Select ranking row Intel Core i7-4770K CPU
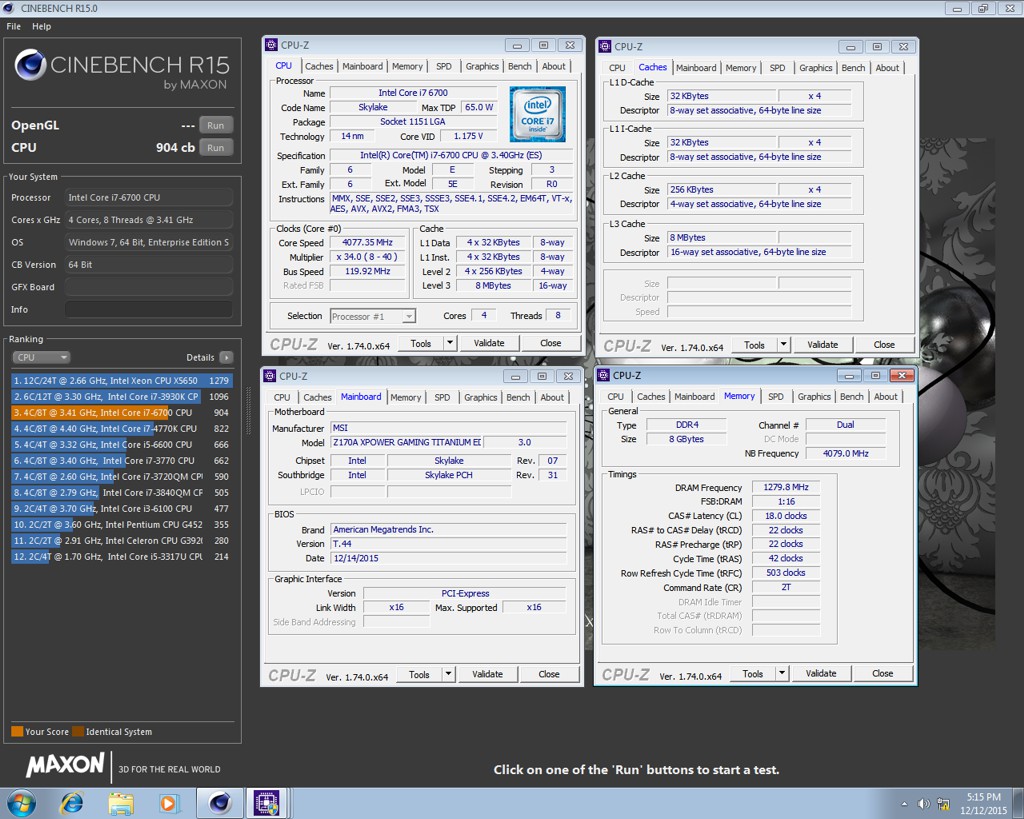The image size is (1024, 819). [121, 428]
